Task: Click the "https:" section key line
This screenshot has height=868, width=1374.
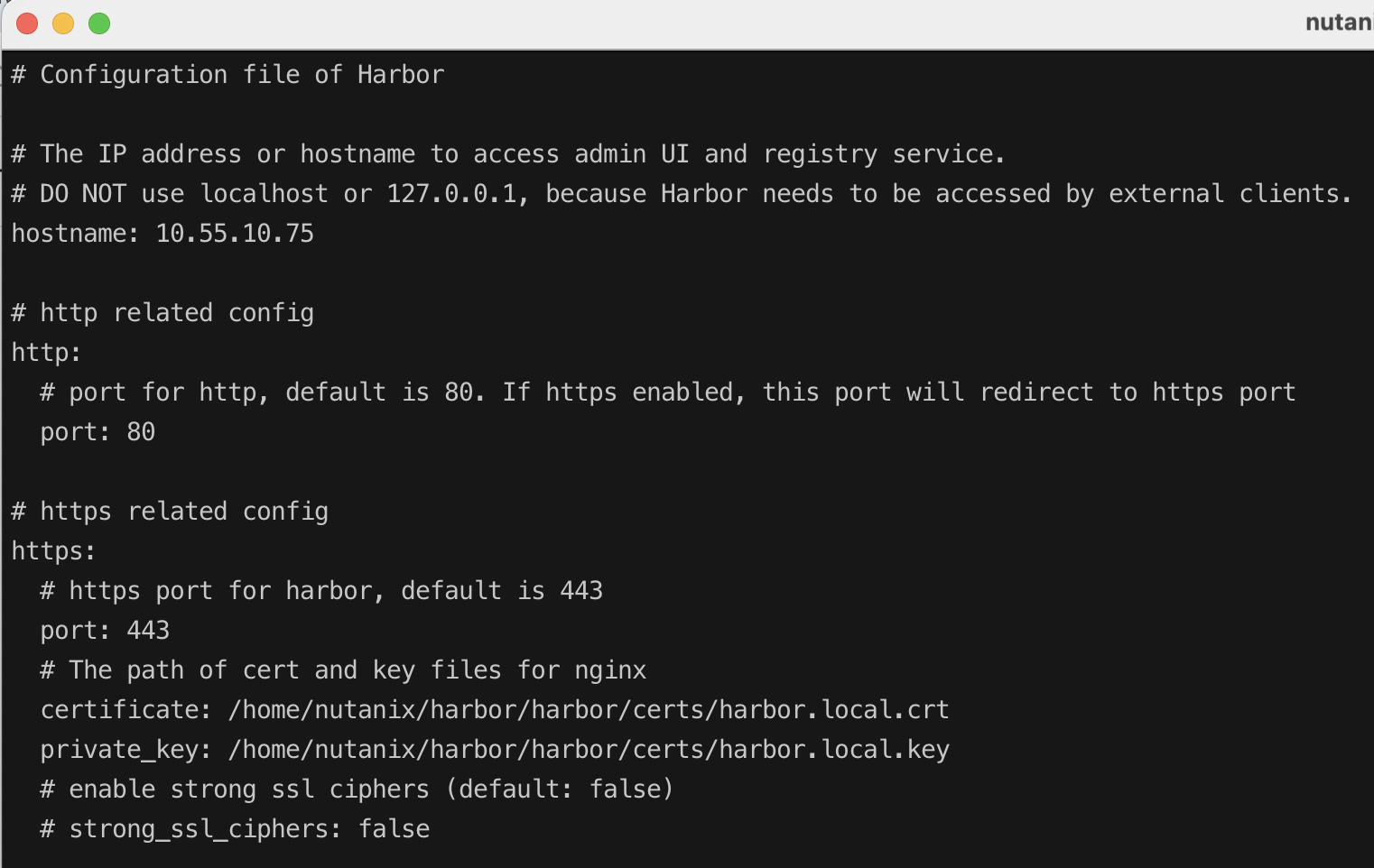Action: (x=53, y=551)
